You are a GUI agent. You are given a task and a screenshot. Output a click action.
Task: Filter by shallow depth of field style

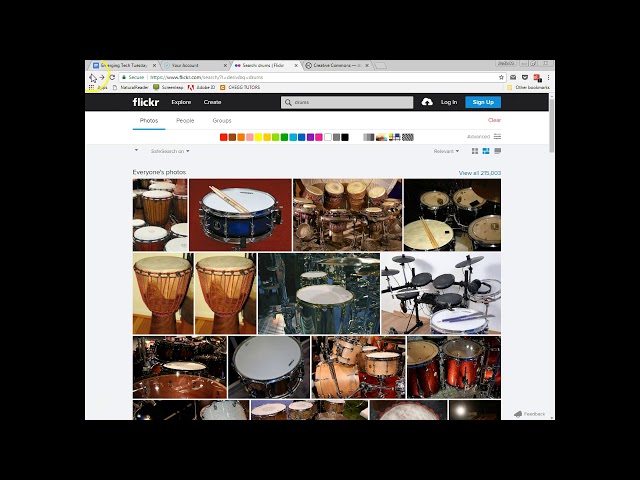[x=382, y=137]
